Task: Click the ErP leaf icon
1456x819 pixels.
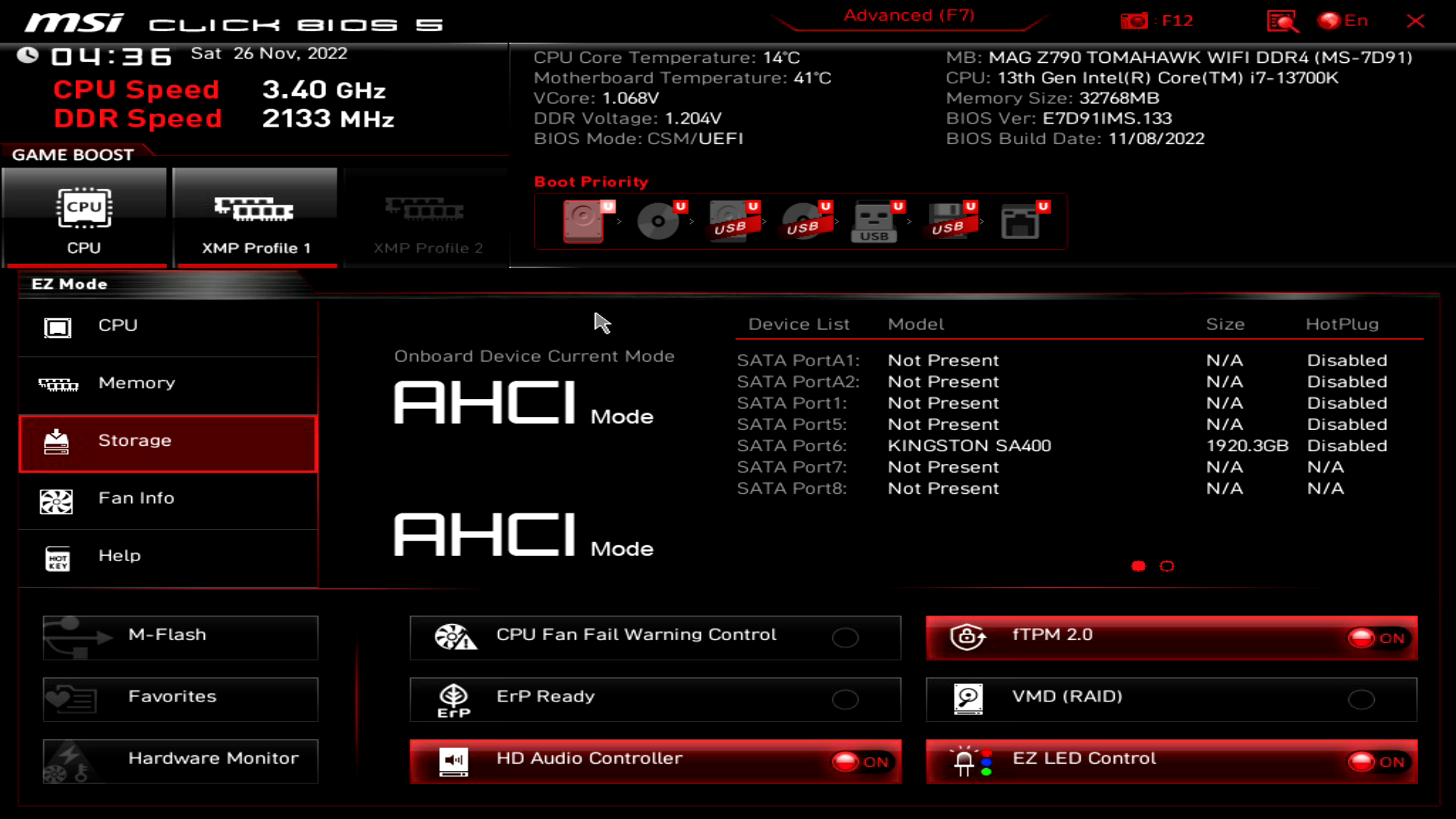Action: [x=454, y=700]
